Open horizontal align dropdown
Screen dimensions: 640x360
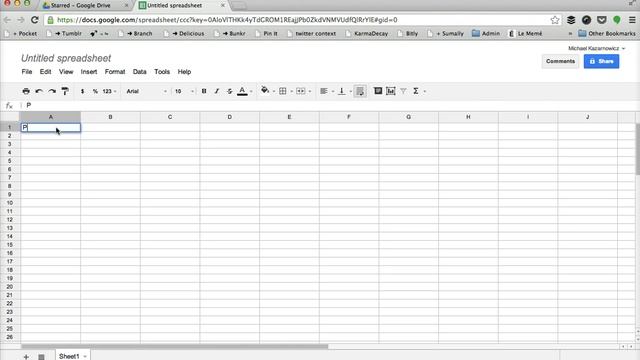327,91
